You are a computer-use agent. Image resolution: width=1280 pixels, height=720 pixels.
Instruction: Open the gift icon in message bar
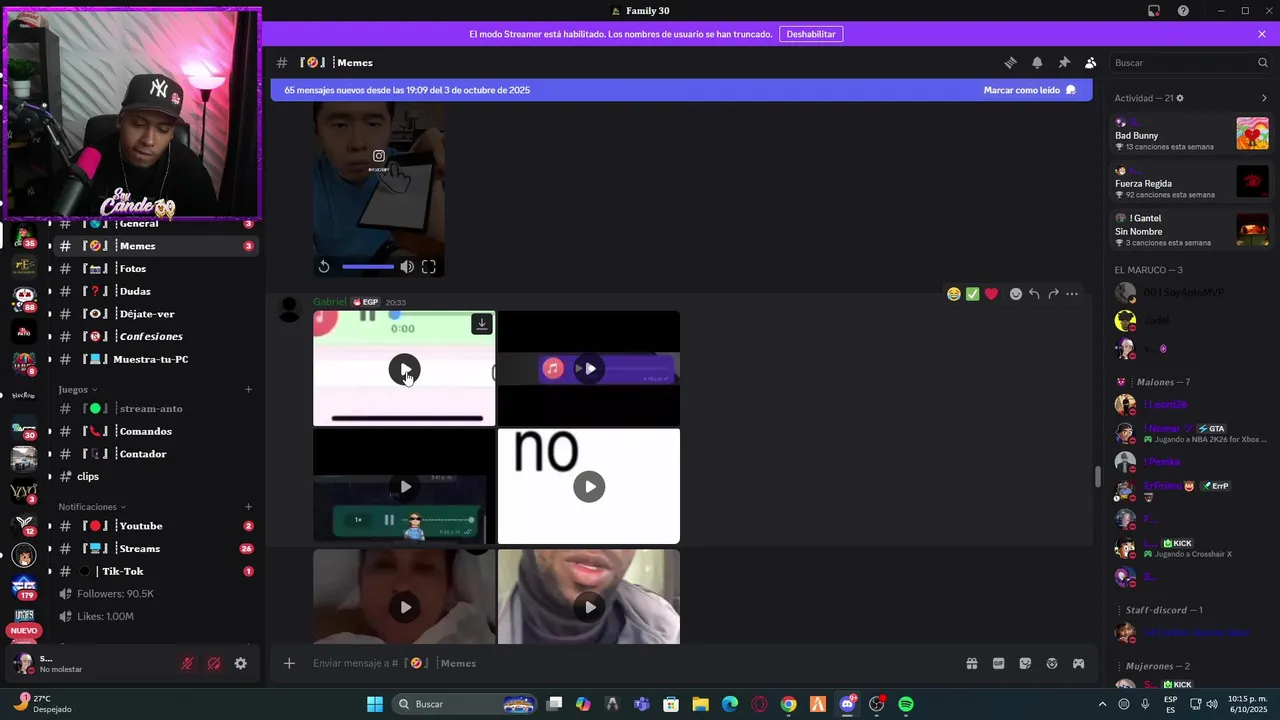click(971, 663)
